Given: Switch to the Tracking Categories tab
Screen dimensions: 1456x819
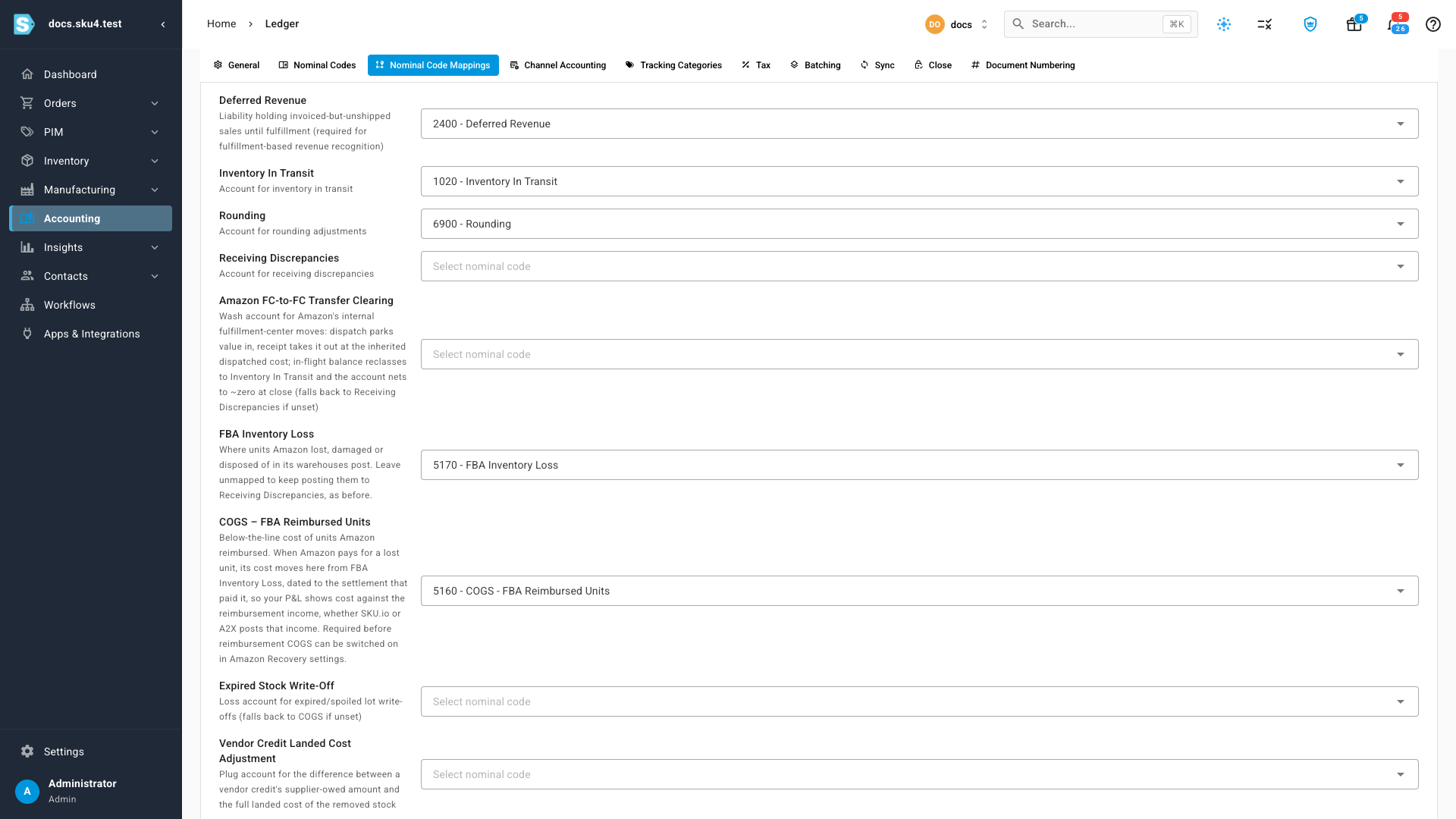Looking at the screenshot, I should click(673, 65).
